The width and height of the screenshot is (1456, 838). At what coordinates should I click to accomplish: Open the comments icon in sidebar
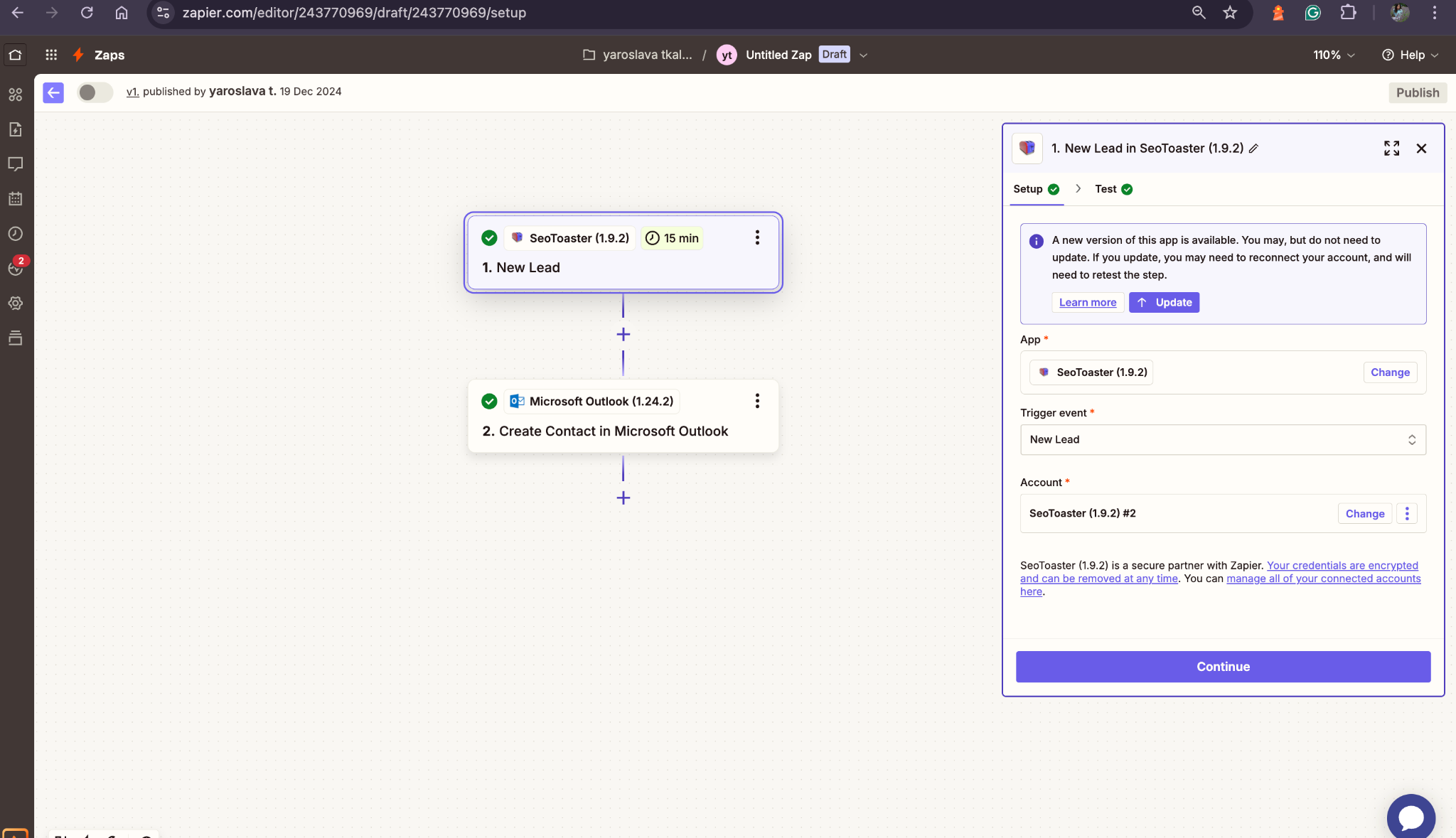(16, 164)
